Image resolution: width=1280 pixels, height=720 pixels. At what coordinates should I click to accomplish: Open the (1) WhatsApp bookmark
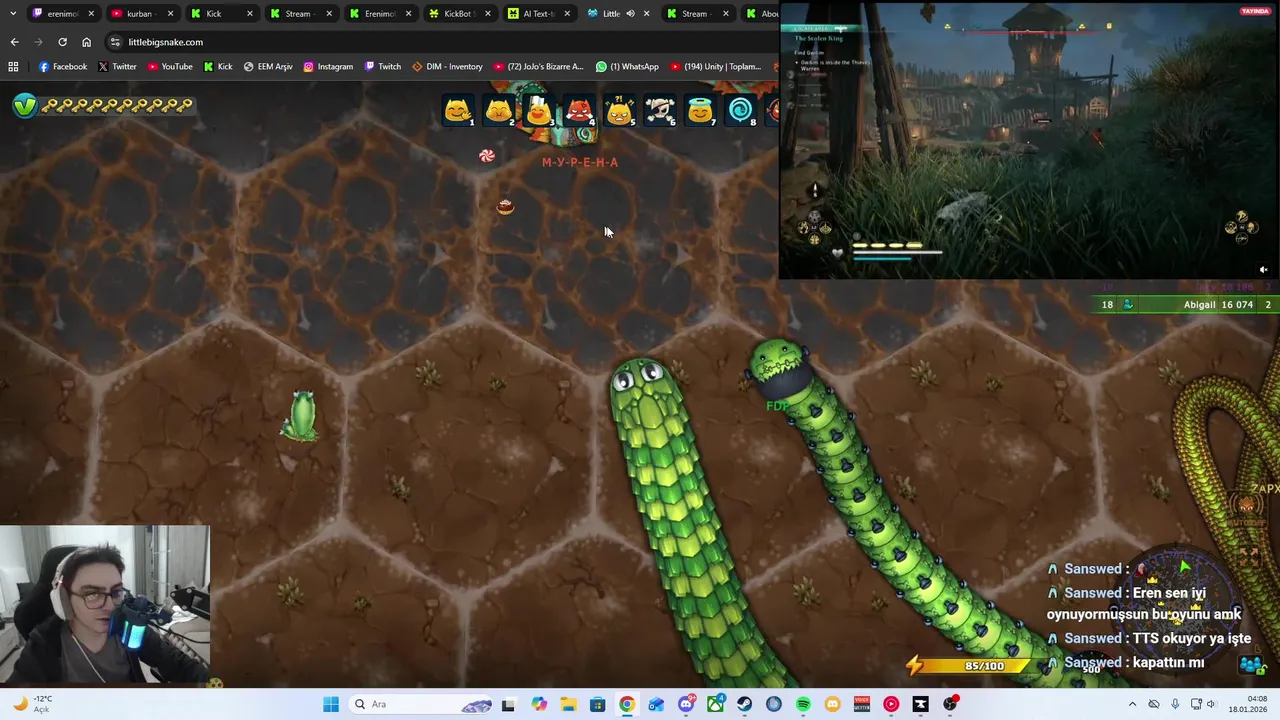point(627,67)
